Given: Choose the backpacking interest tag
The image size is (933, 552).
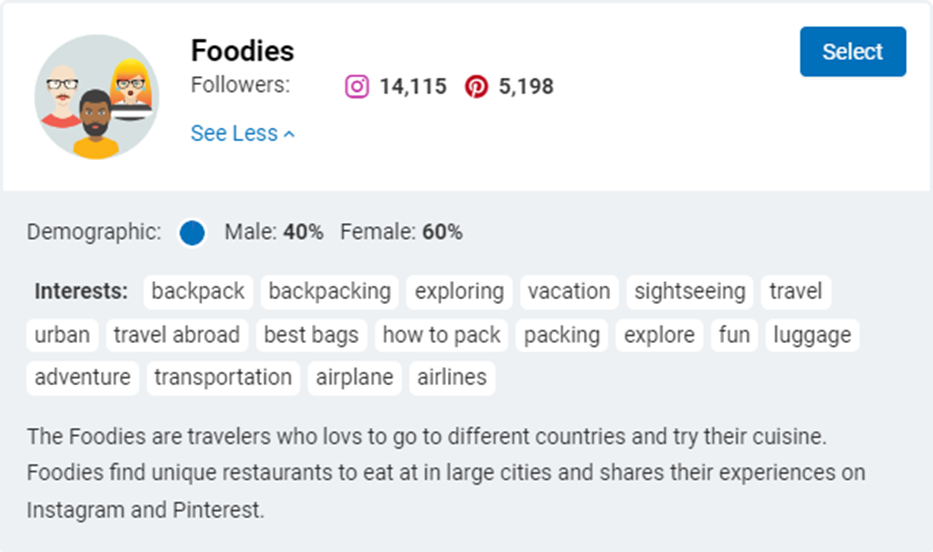Looking at the screenshot, I should coord(329,292).
